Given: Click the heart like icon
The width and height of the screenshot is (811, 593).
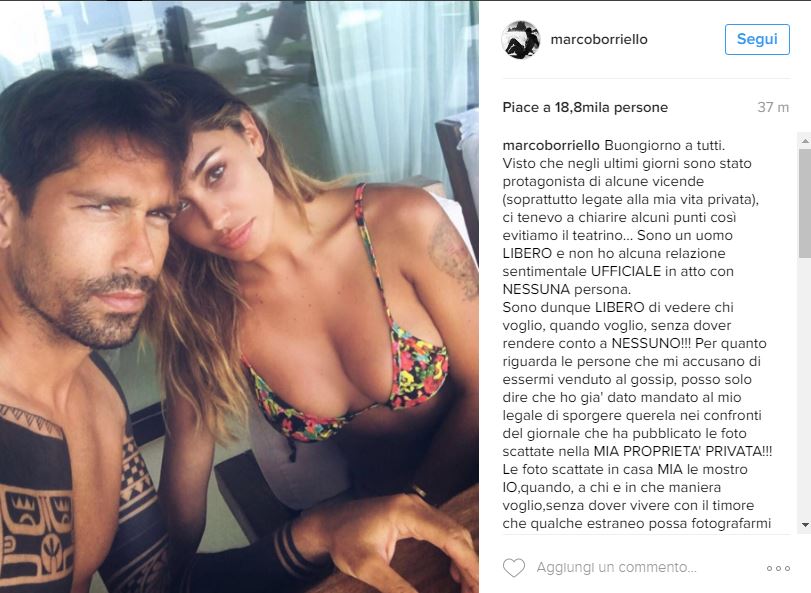Looking at the screenshot, I should 514,568.
